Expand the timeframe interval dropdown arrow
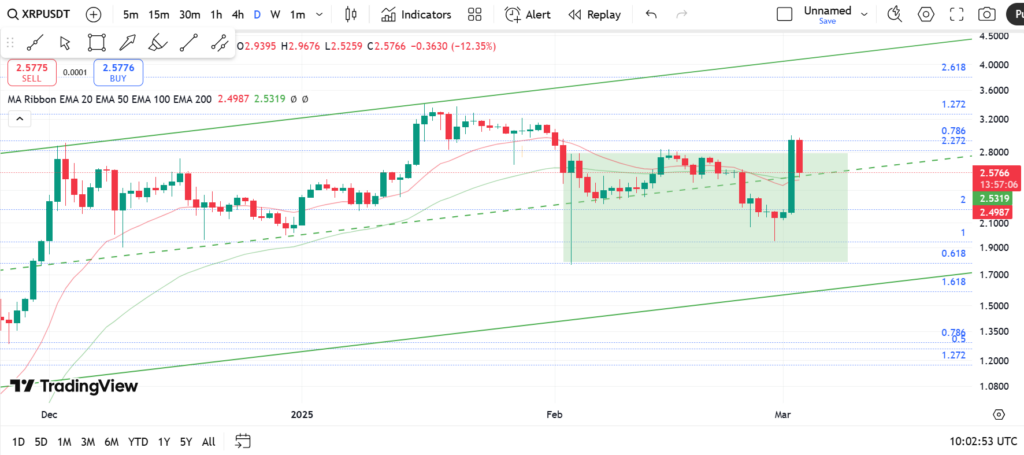The width and height of the screenshot is (1024, 455). 319,15
